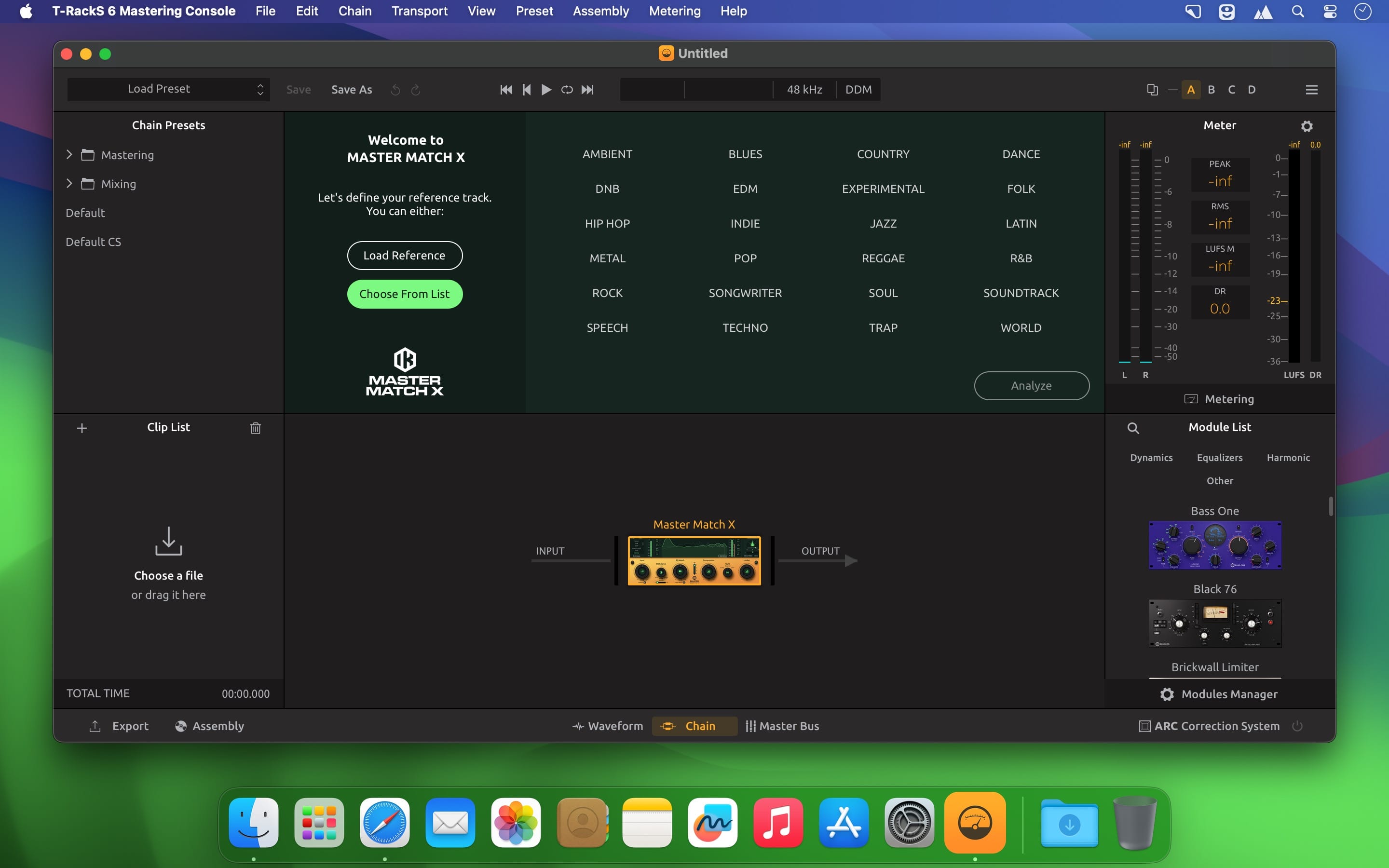Select snapshot A
The width and height of the screenshot is (1389, 868).
point(1191,90)
